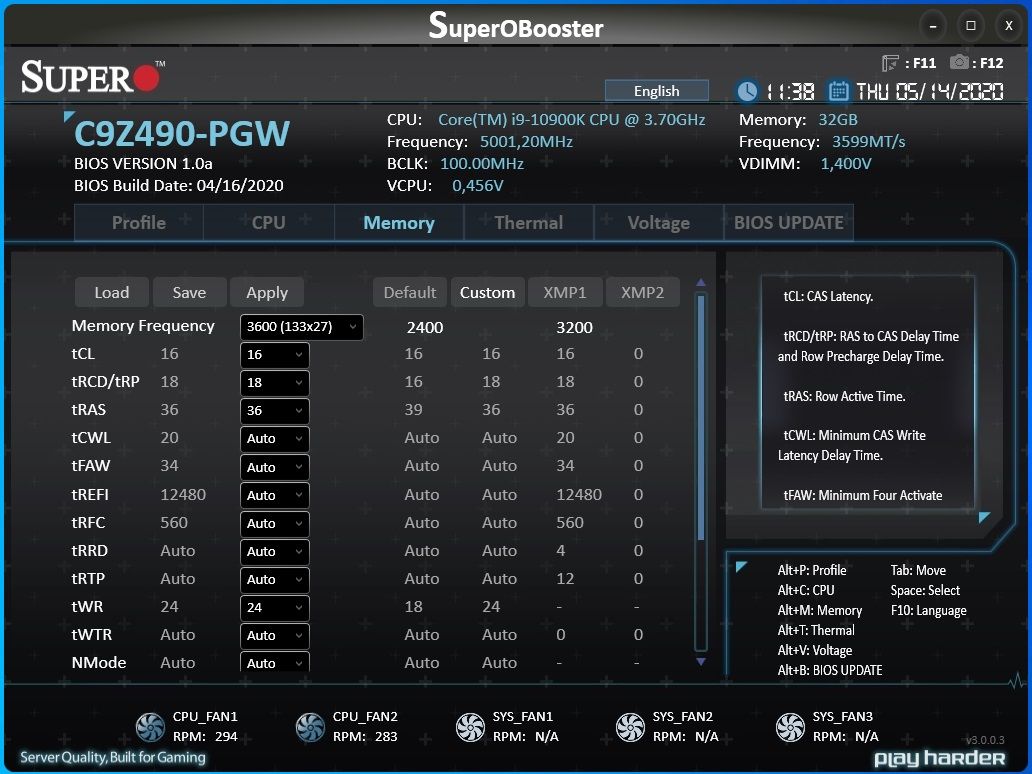Click the Load button

tap(111, 292)
